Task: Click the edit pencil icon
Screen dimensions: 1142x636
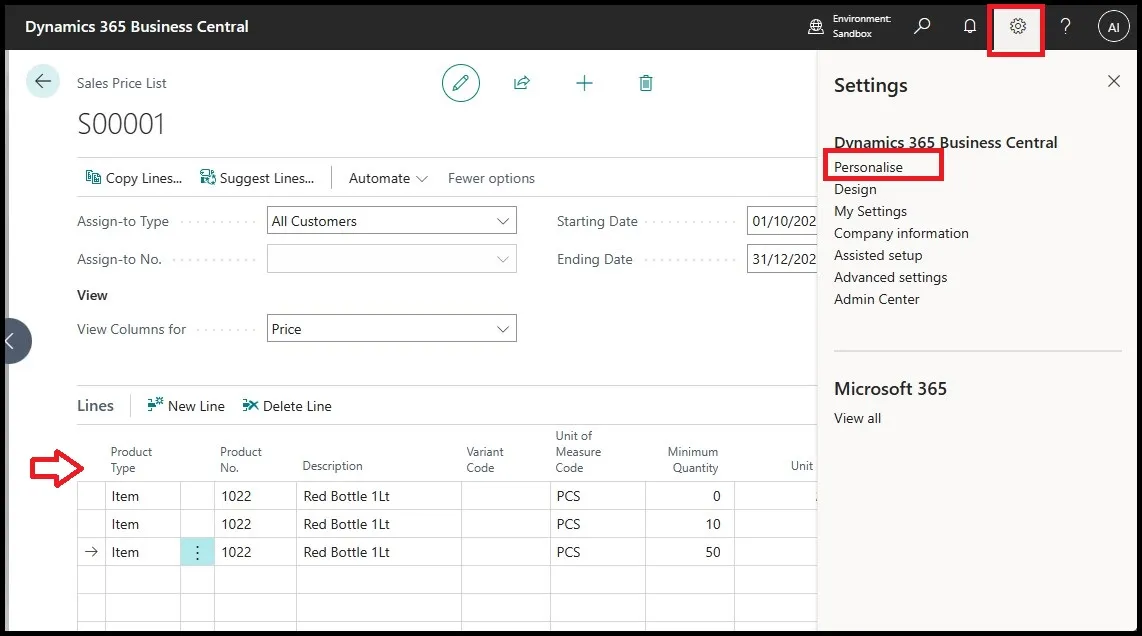Action: click(x=460, y=83)
